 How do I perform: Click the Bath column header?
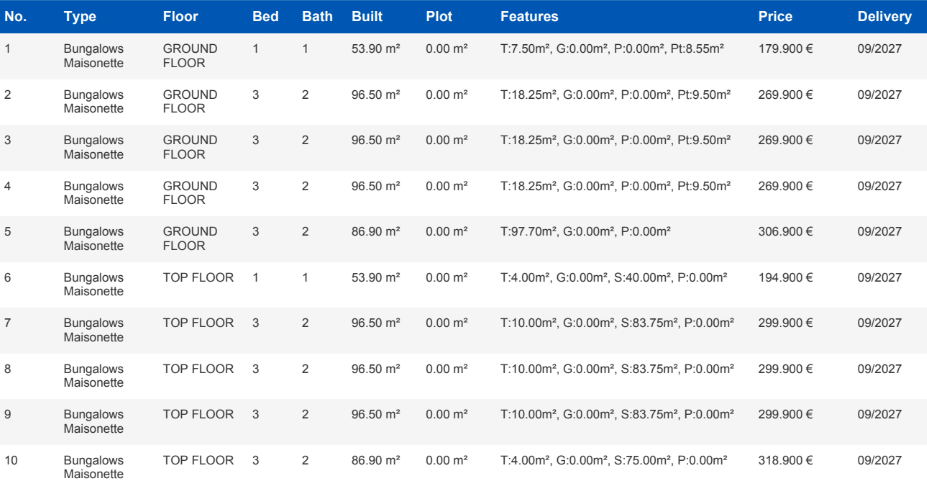[x=317, y=17]
